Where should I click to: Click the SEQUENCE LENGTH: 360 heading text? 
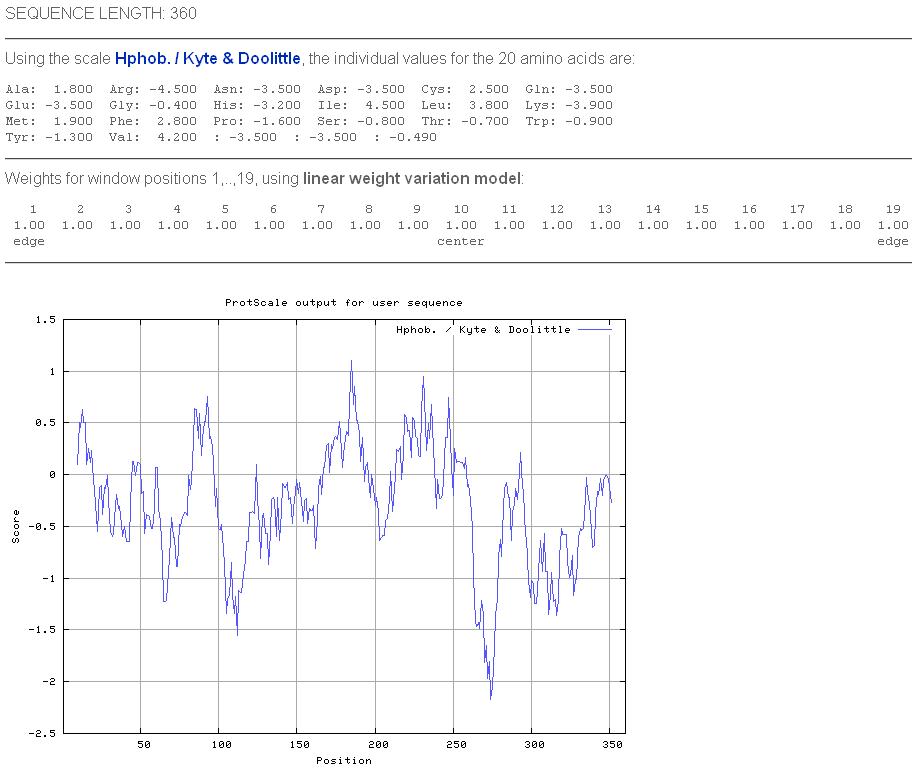click(x=101, y=13)
